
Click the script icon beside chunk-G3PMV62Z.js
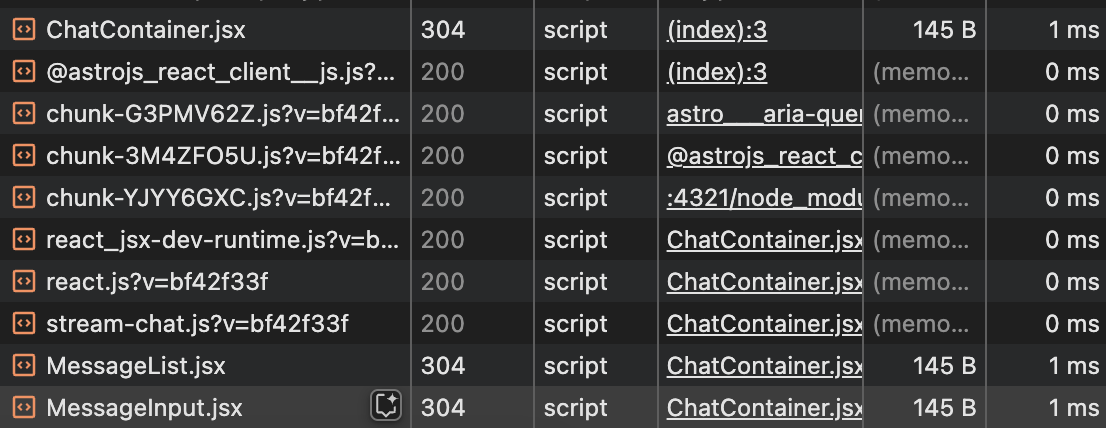point(23,114)
